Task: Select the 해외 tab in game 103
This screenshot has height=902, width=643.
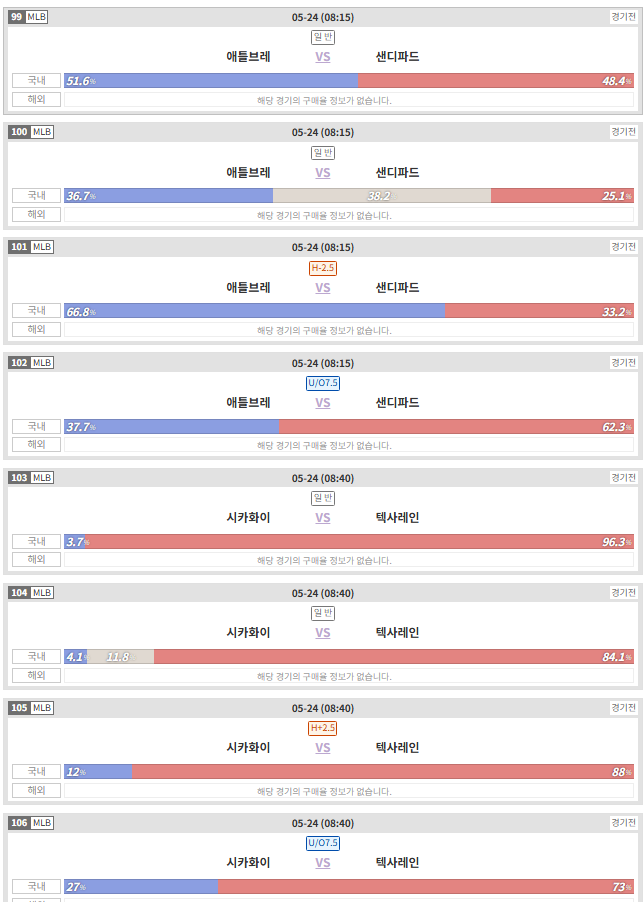Action: coord(36,559)
